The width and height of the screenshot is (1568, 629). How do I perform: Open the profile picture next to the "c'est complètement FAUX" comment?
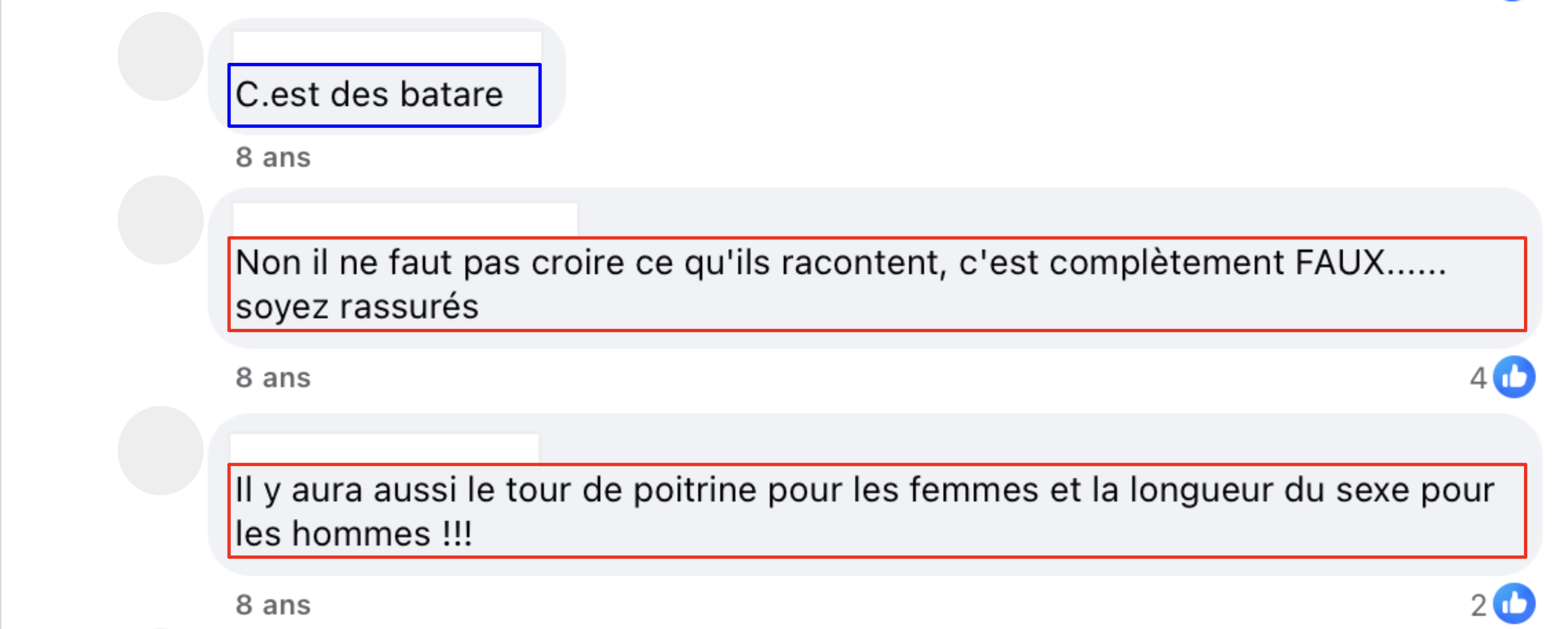tap(160, 220)
